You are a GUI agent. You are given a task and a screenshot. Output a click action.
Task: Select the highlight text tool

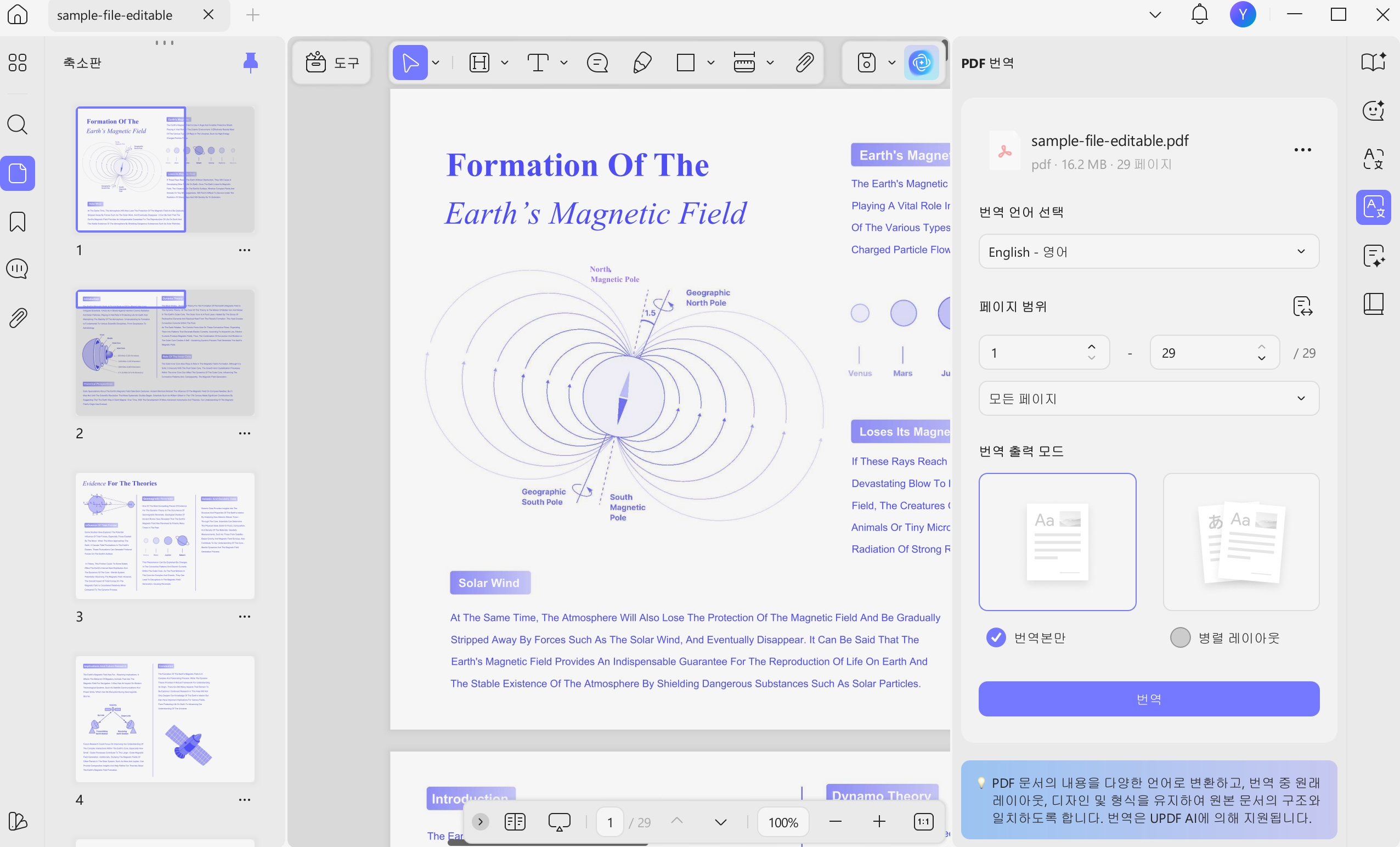(479, 63)
